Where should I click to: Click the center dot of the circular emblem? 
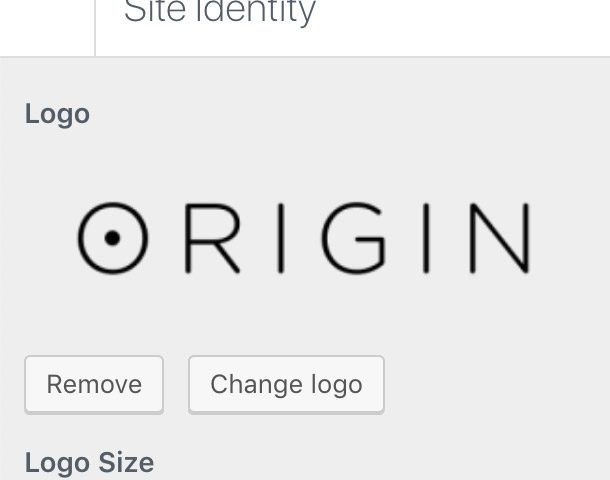tap(112, 238)
